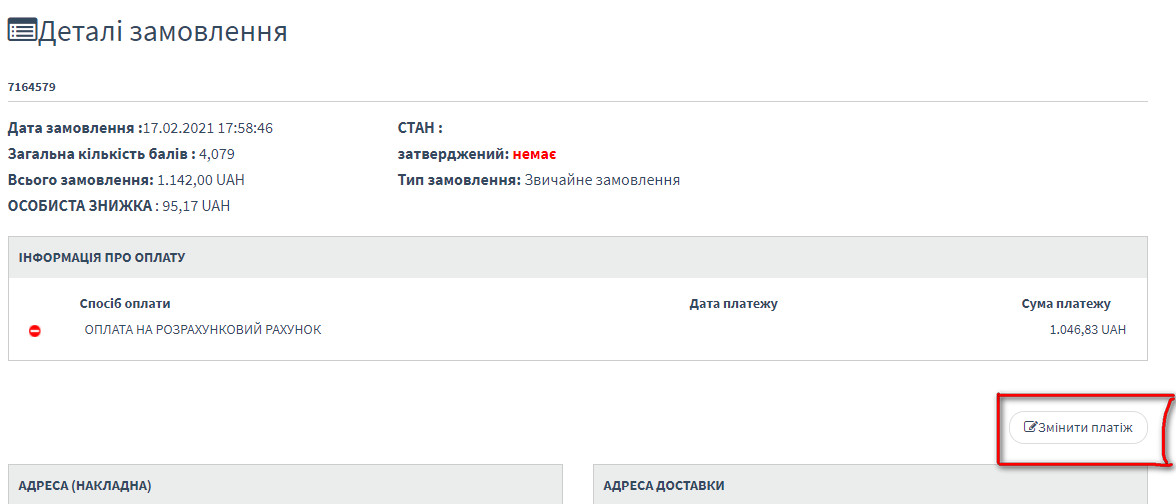Screen dimensions: 1176x504
Task: Click the red no-entry payment status icon
Action: click(35, 330)
